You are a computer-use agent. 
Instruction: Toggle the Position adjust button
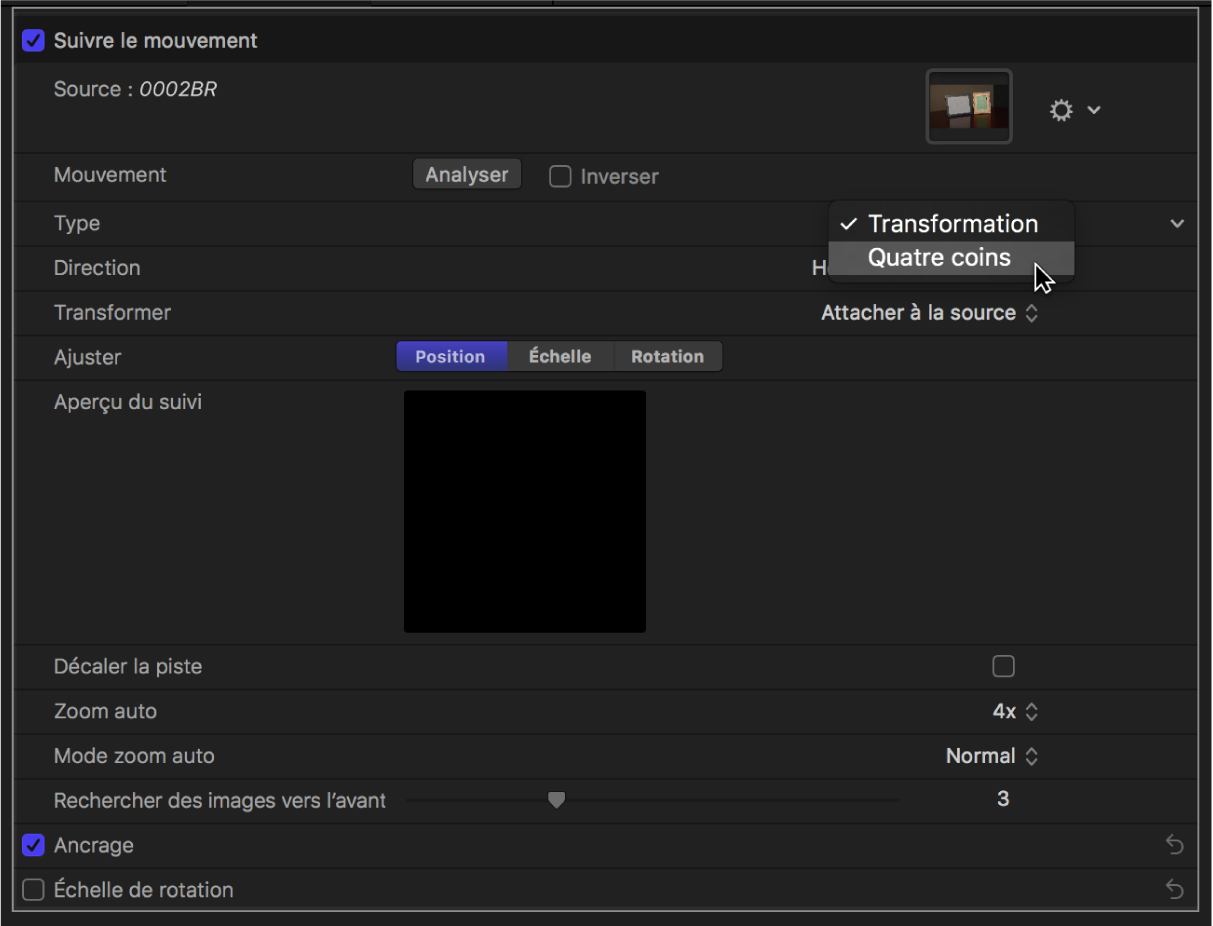[x=450, y=357]
